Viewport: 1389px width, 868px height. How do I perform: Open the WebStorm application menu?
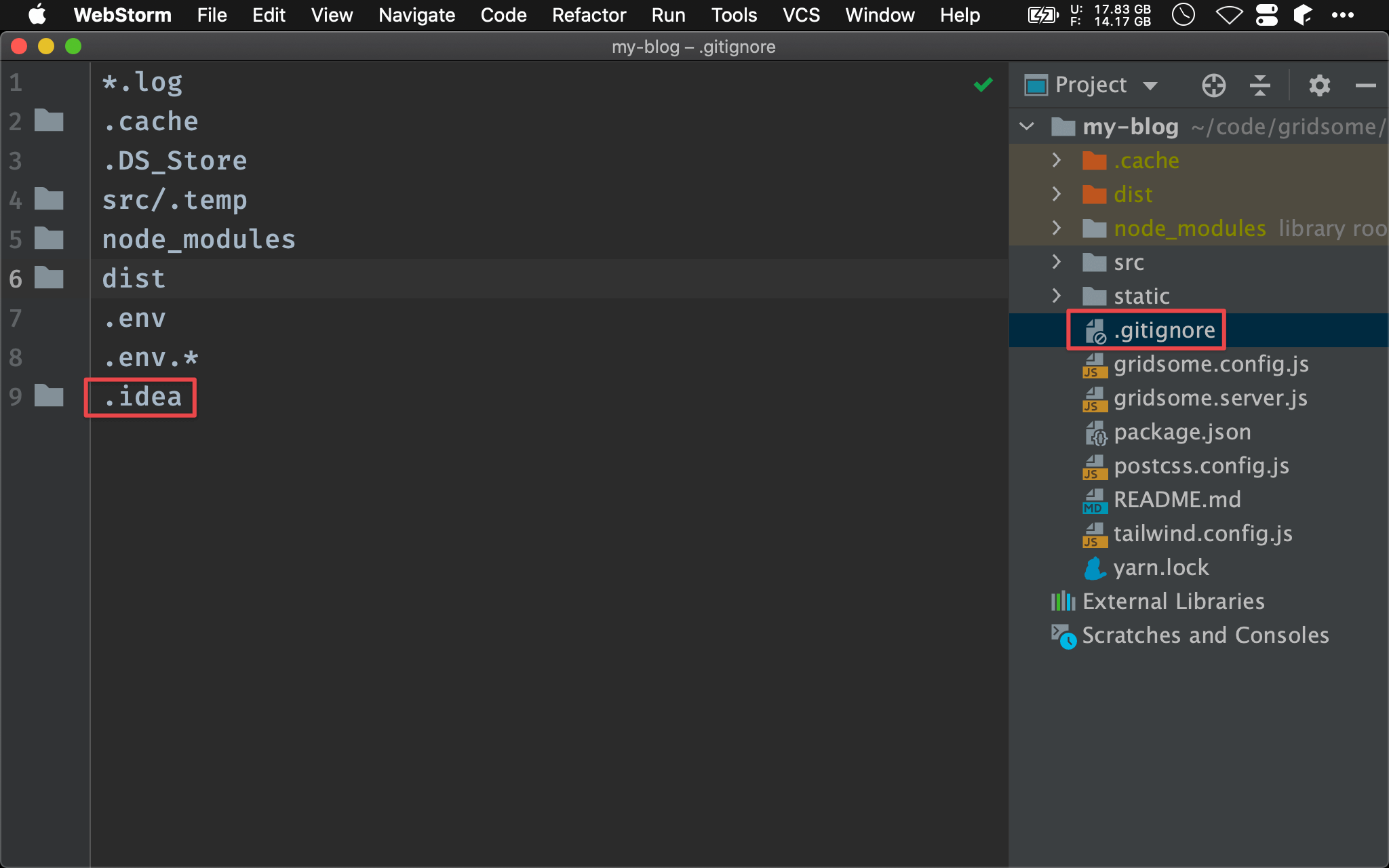click(x=122, y=15)
